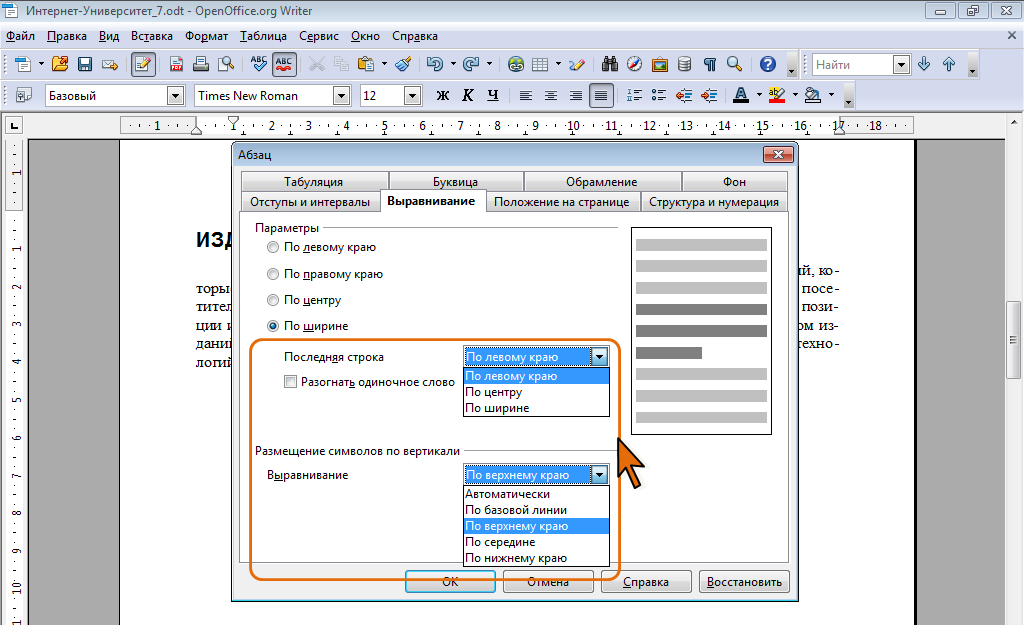Select the Format Paintbrush icon
The image size is (1024, 625).
pyautogui.click(x=404, y=64)
